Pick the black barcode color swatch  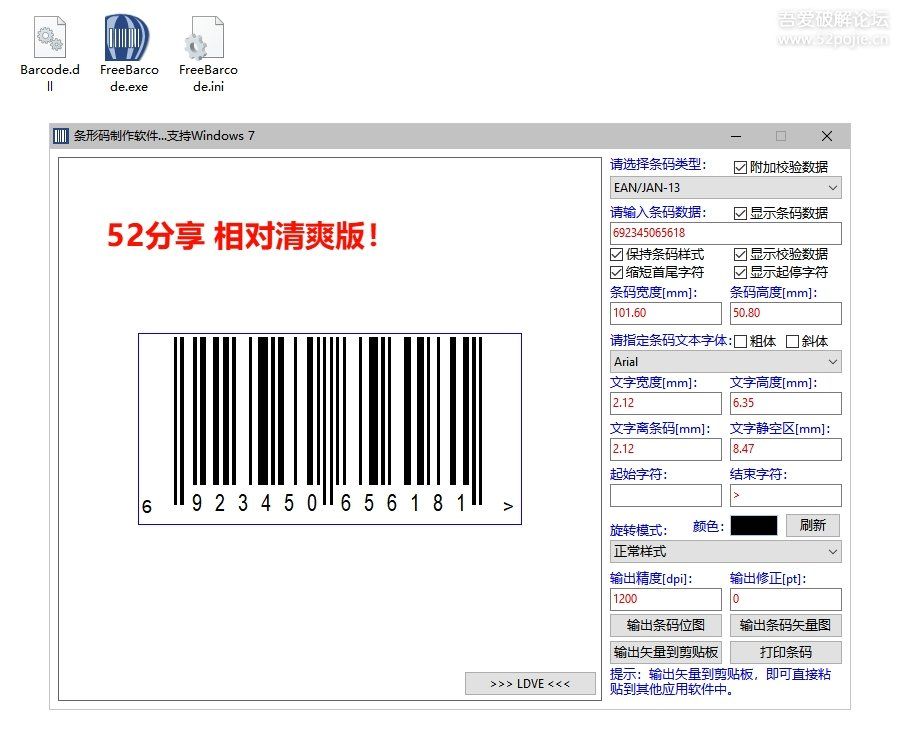click(x=754, y=526)
